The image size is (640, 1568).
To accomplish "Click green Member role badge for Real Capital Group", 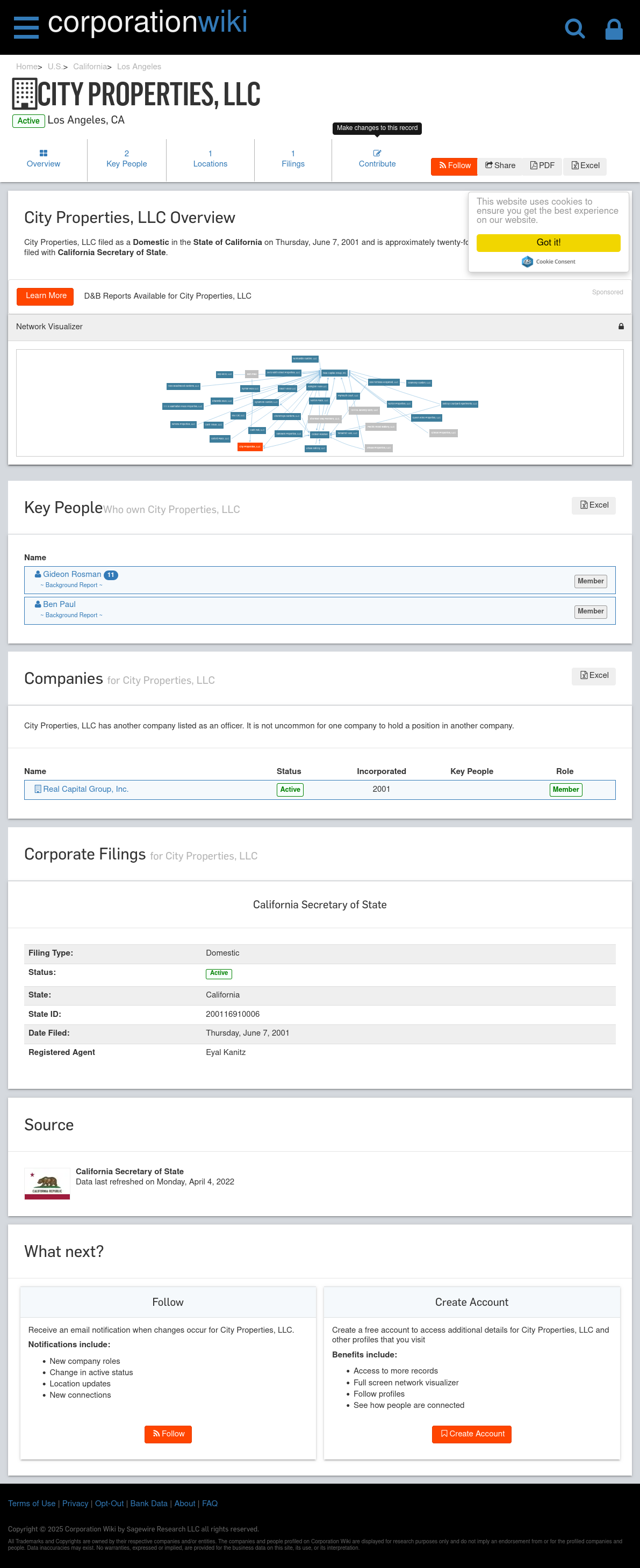I will coord(566,790).
